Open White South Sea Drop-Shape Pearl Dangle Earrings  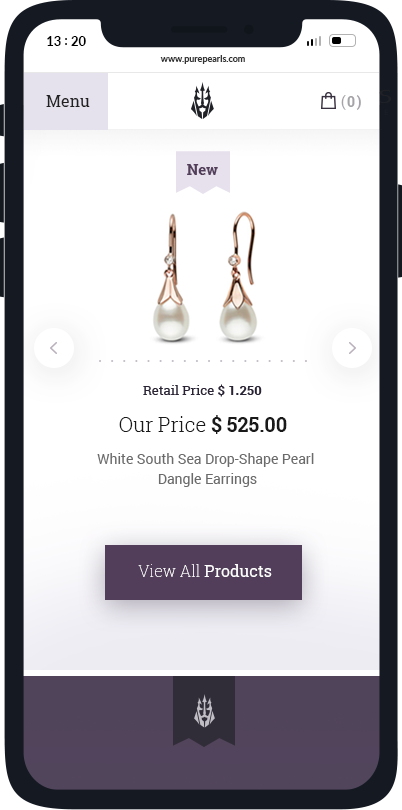coord(206,469)
